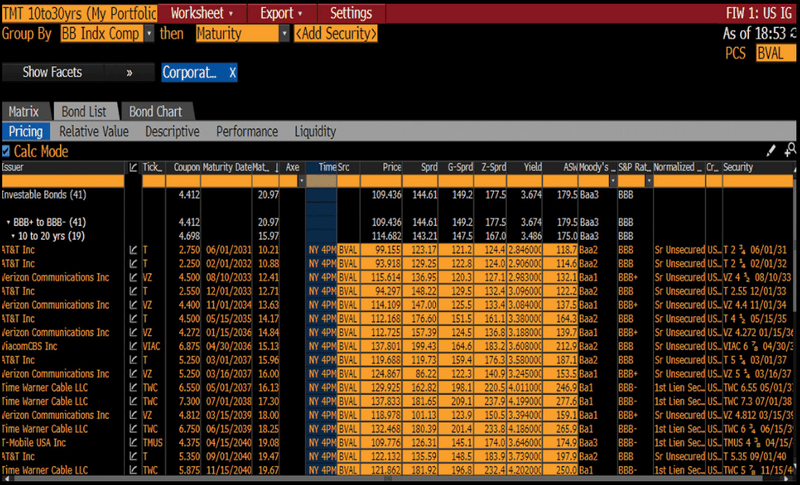Switch to the Bond Chart tab
The width and height of the screenshot is (800, 485).
pos(156,112)
